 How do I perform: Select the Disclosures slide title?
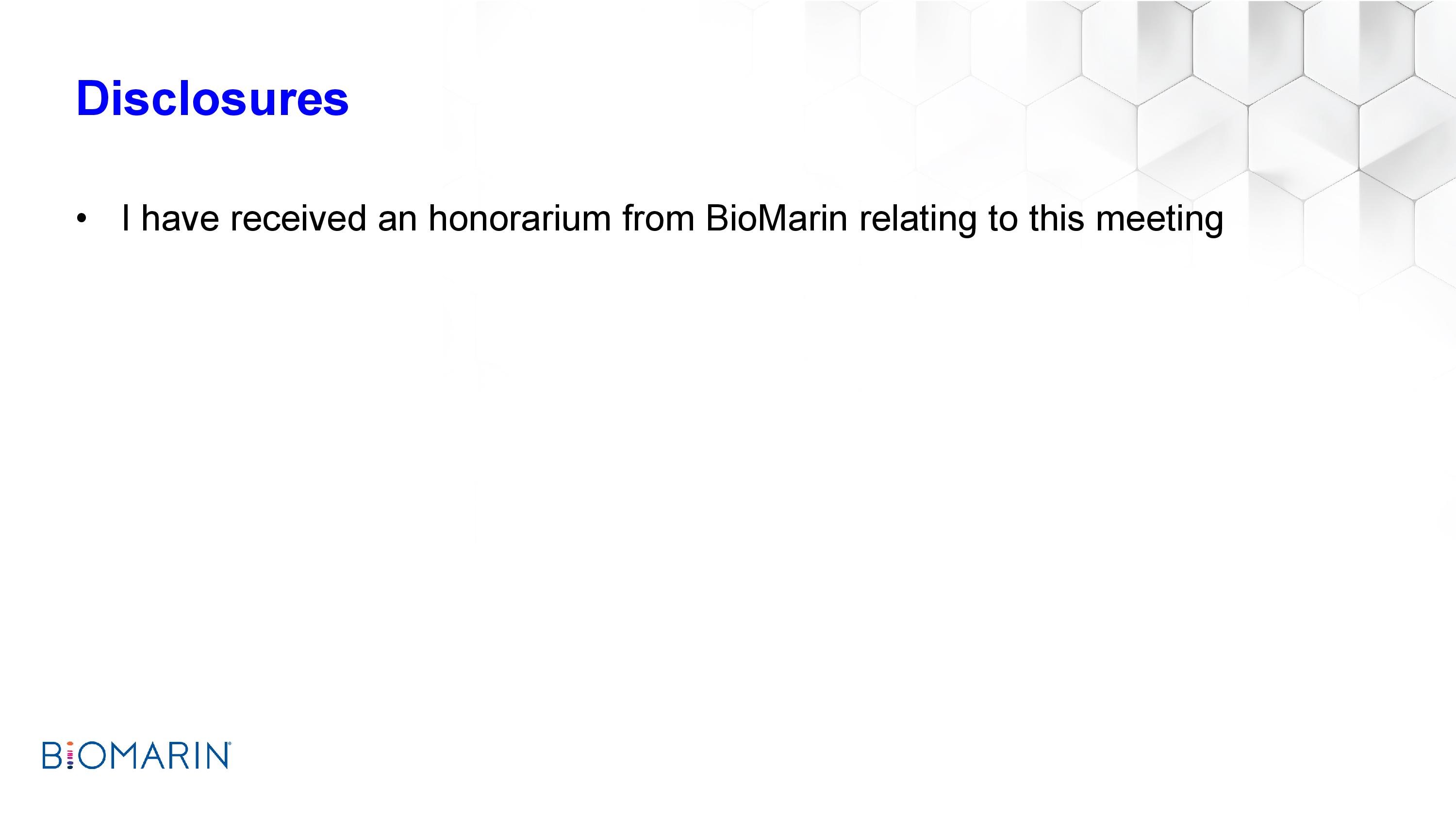click(213, 99)
